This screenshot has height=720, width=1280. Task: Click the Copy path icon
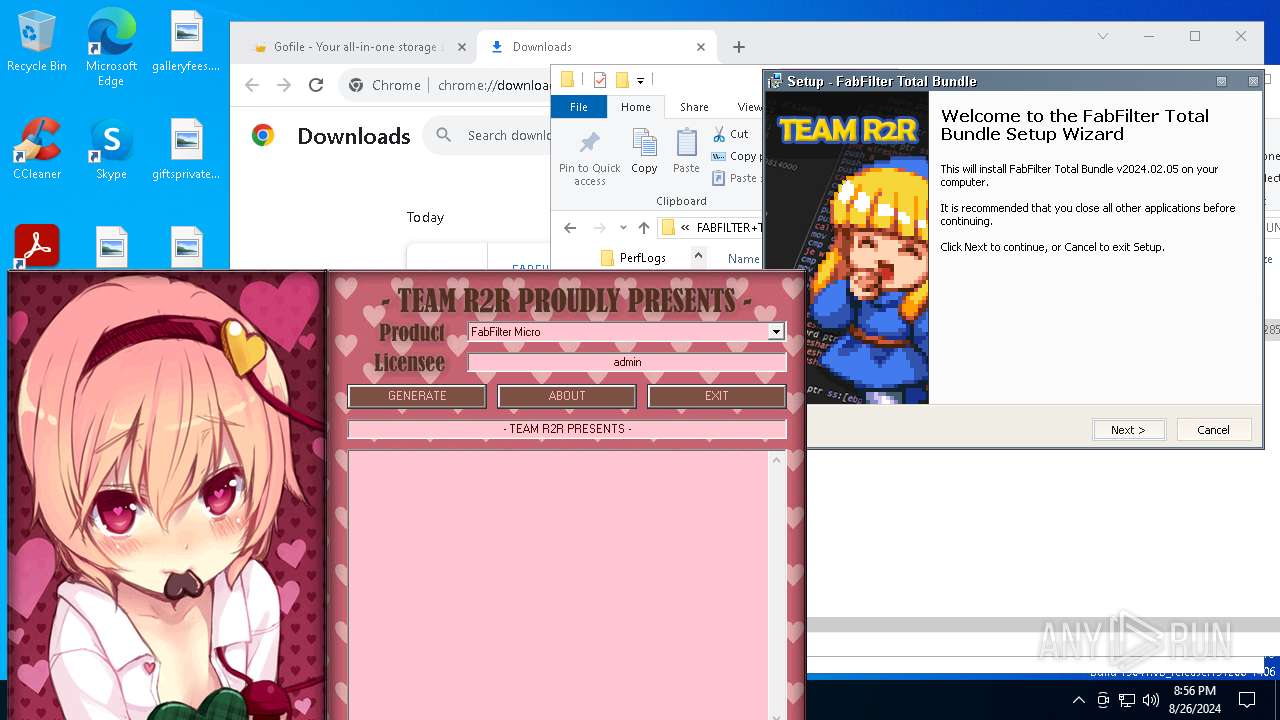point(719,156)
